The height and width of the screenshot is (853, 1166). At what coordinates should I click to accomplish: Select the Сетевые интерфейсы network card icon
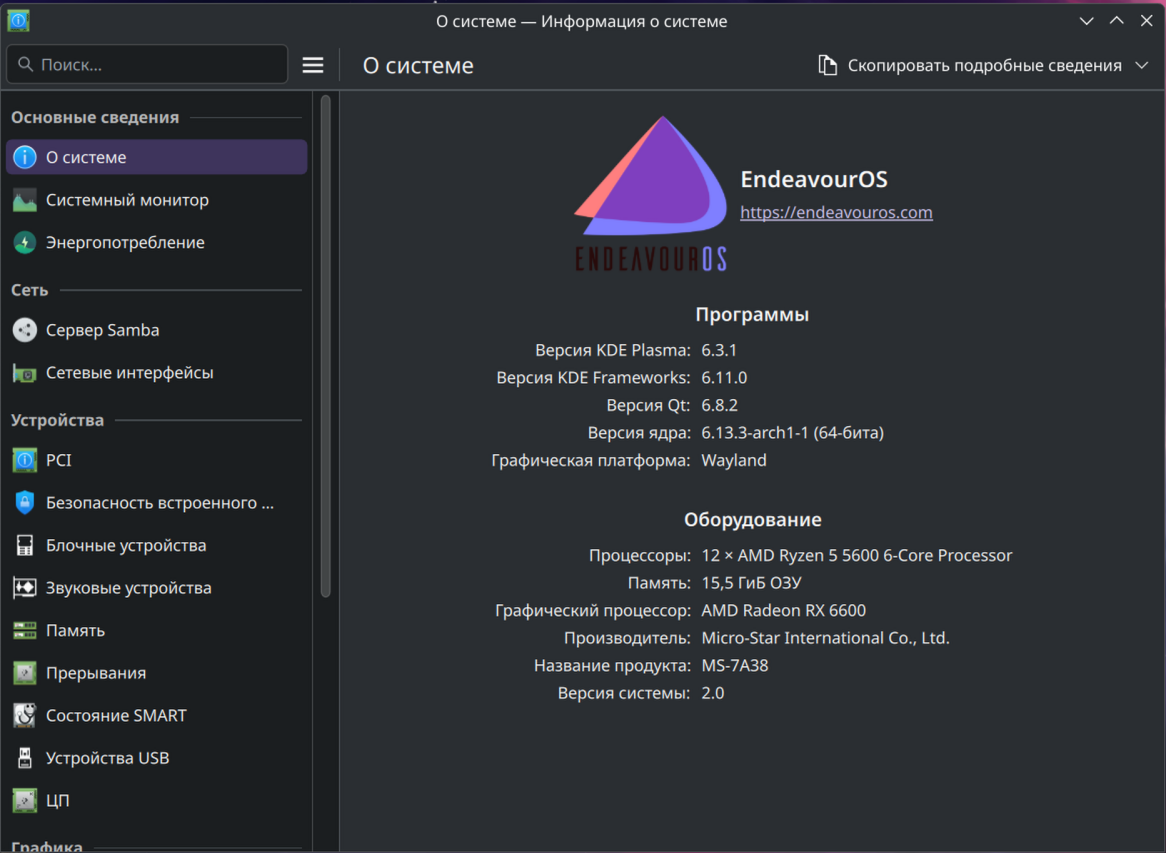tap(25, 373)
